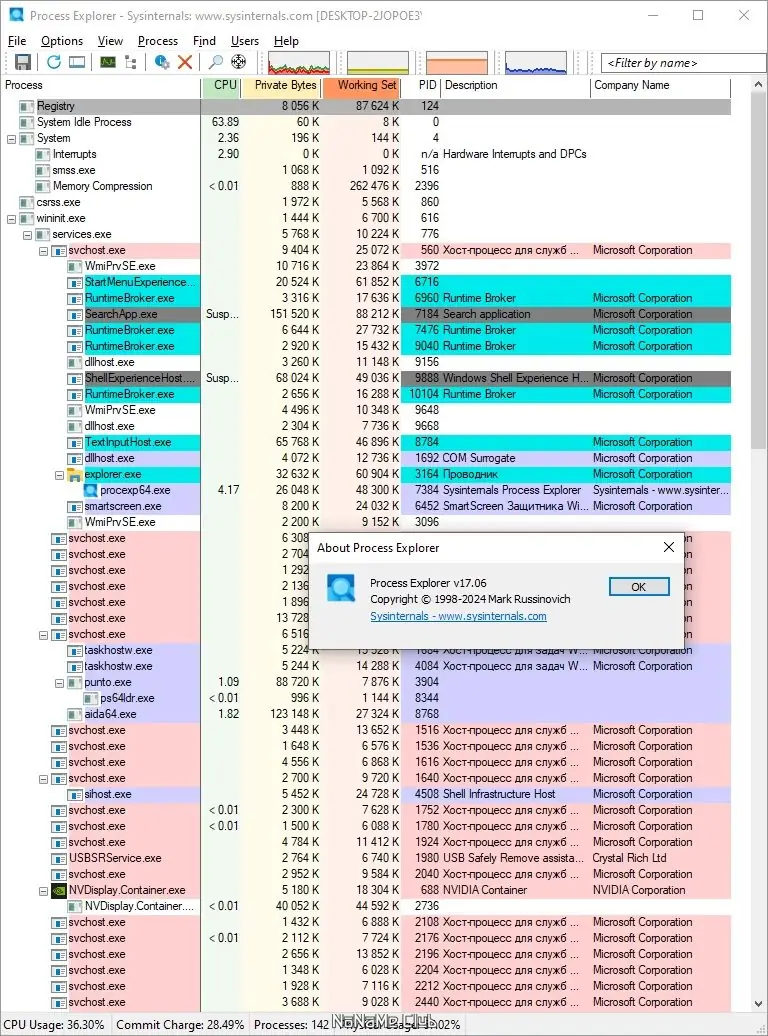Open the Sysinternals - www.sysinternals.com link

[x=458, y=616]
